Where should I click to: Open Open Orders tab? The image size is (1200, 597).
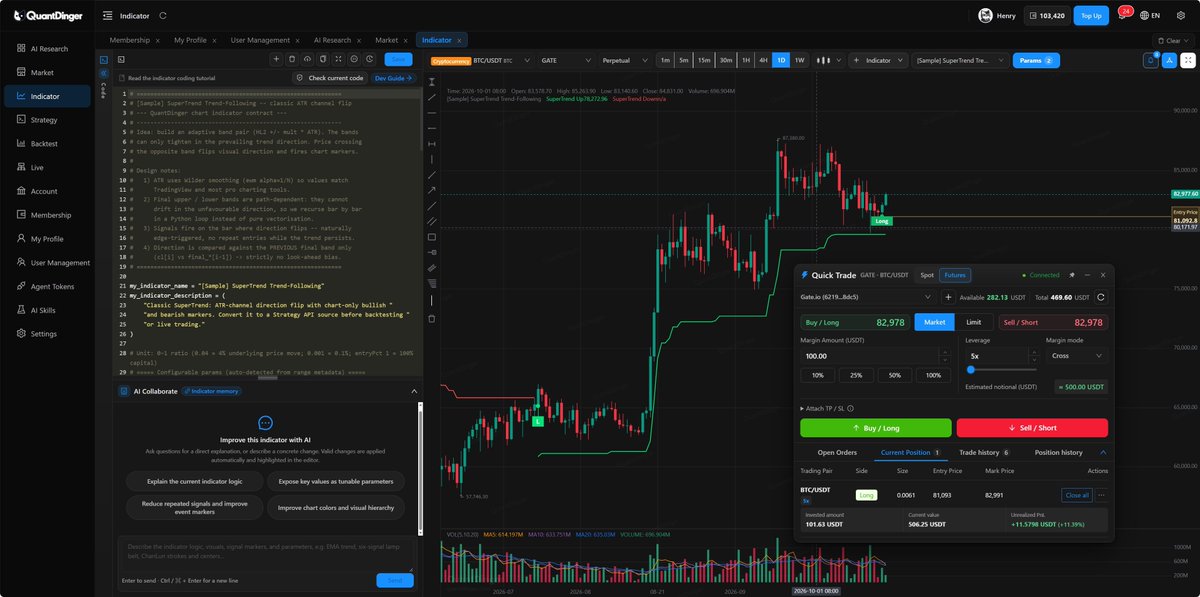tap(837, 452)
